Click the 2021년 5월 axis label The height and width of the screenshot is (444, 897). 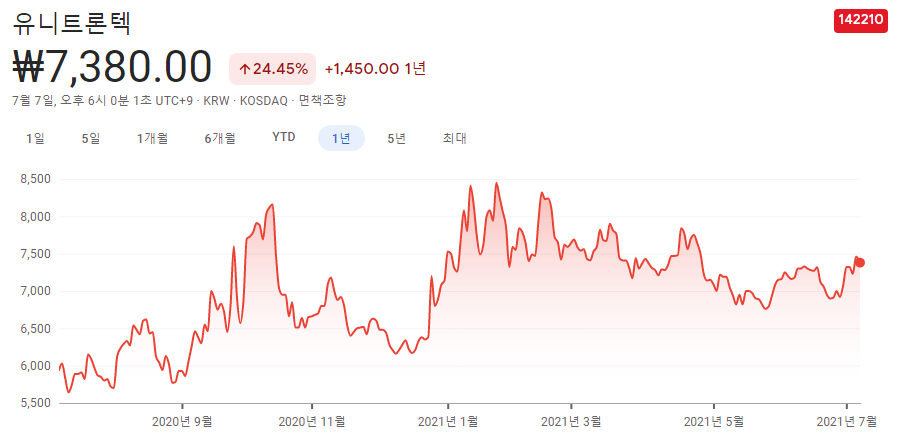click(x=715, y=422)
